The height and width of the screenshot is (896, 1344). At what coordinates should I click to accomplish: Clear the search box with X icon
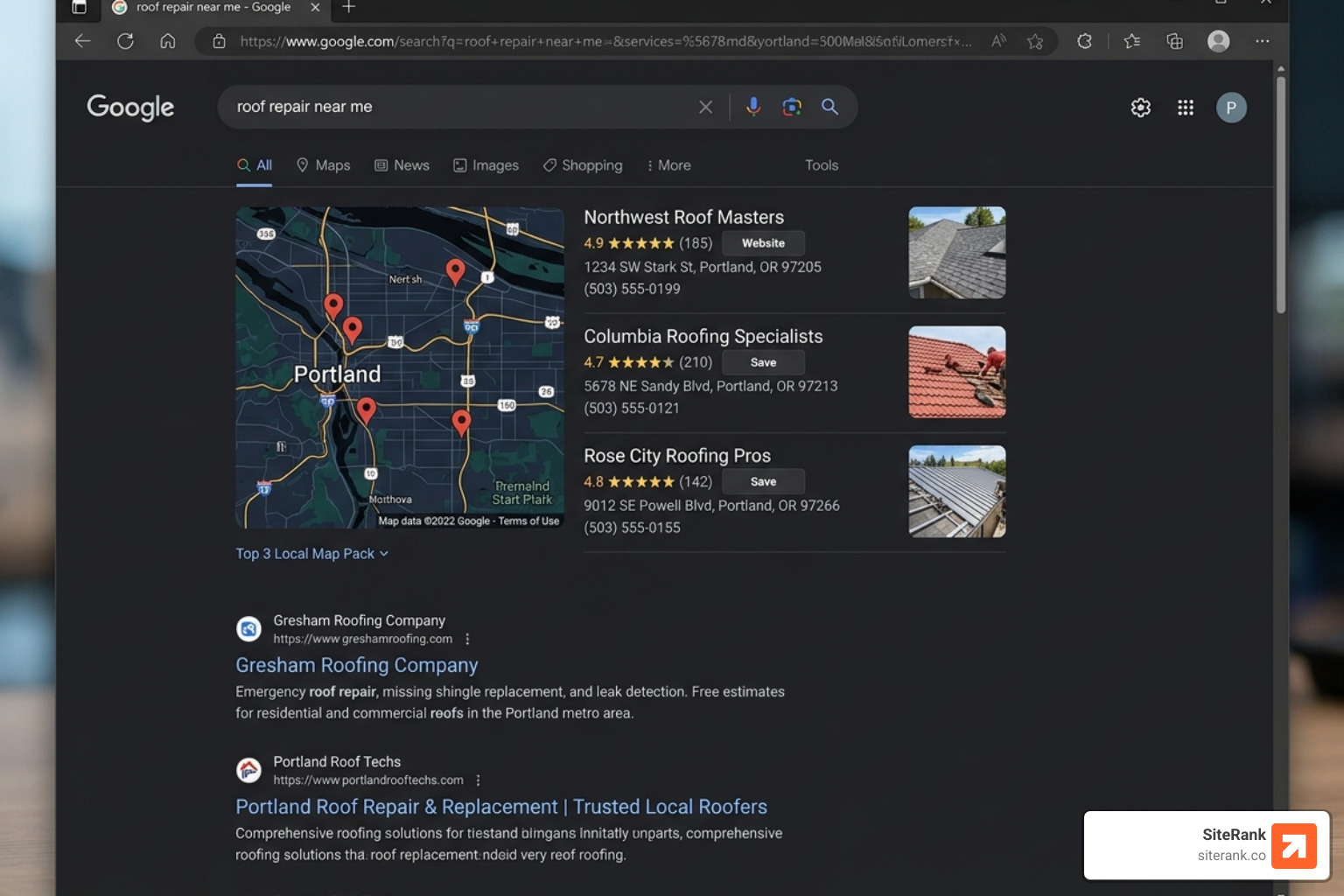[x=705, y=107]
